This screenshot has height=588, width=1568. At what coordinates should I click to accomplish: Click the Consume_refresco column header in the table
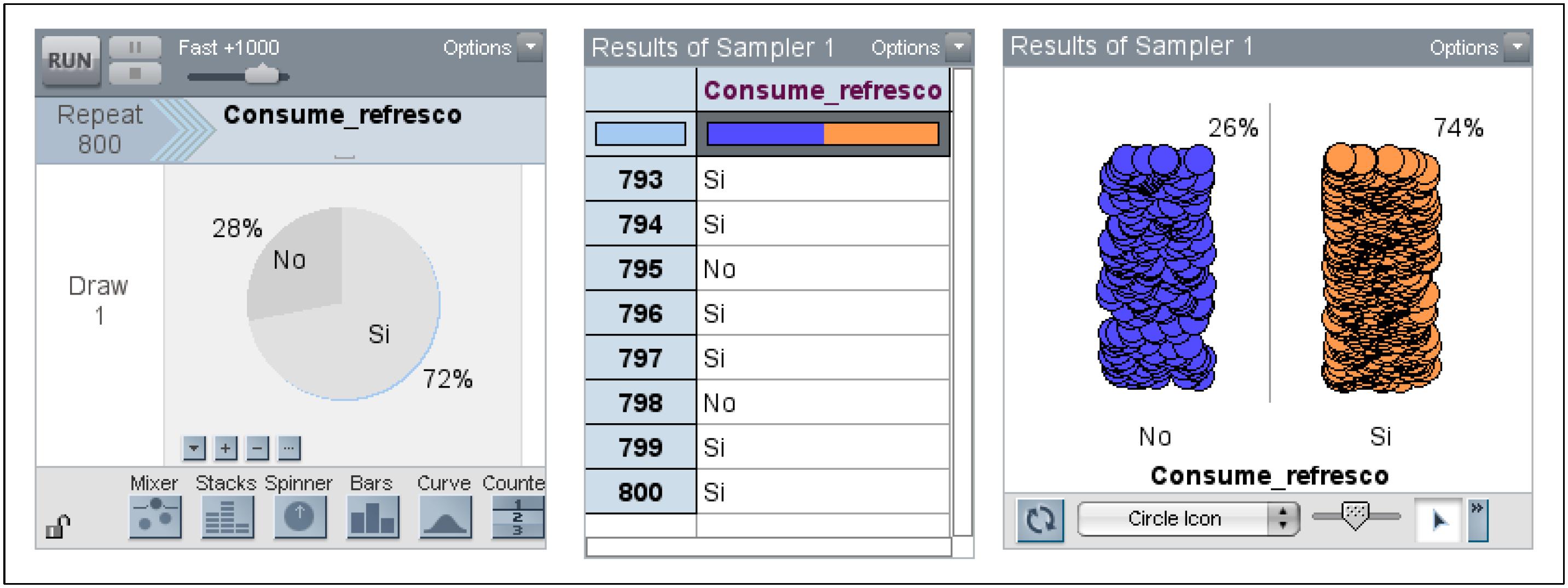823,90
